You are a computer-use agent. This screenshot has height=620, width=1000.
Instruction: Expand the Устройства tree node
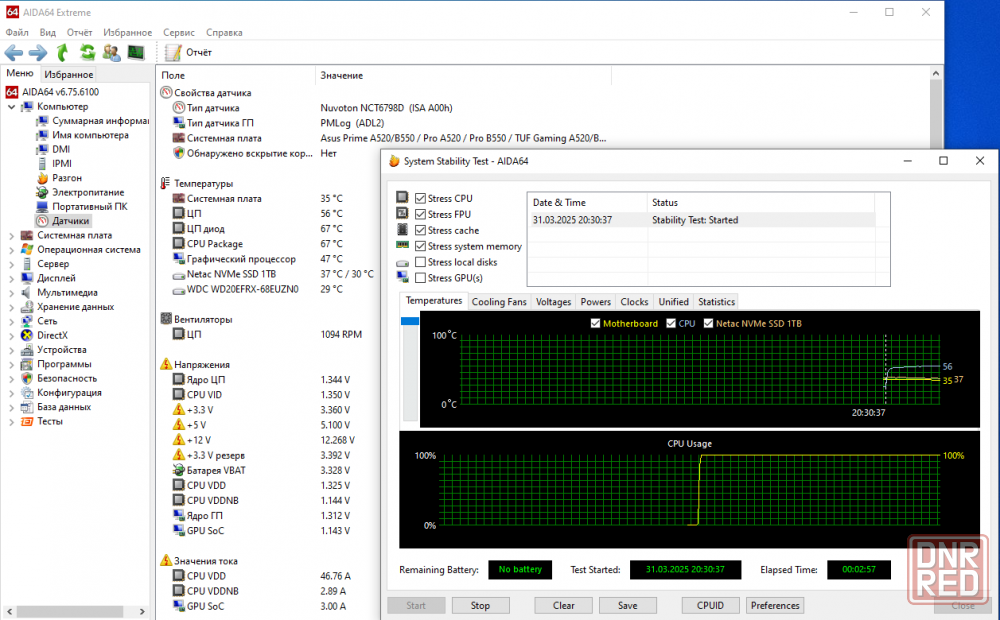pyautogui.click(x=11, y=350)
